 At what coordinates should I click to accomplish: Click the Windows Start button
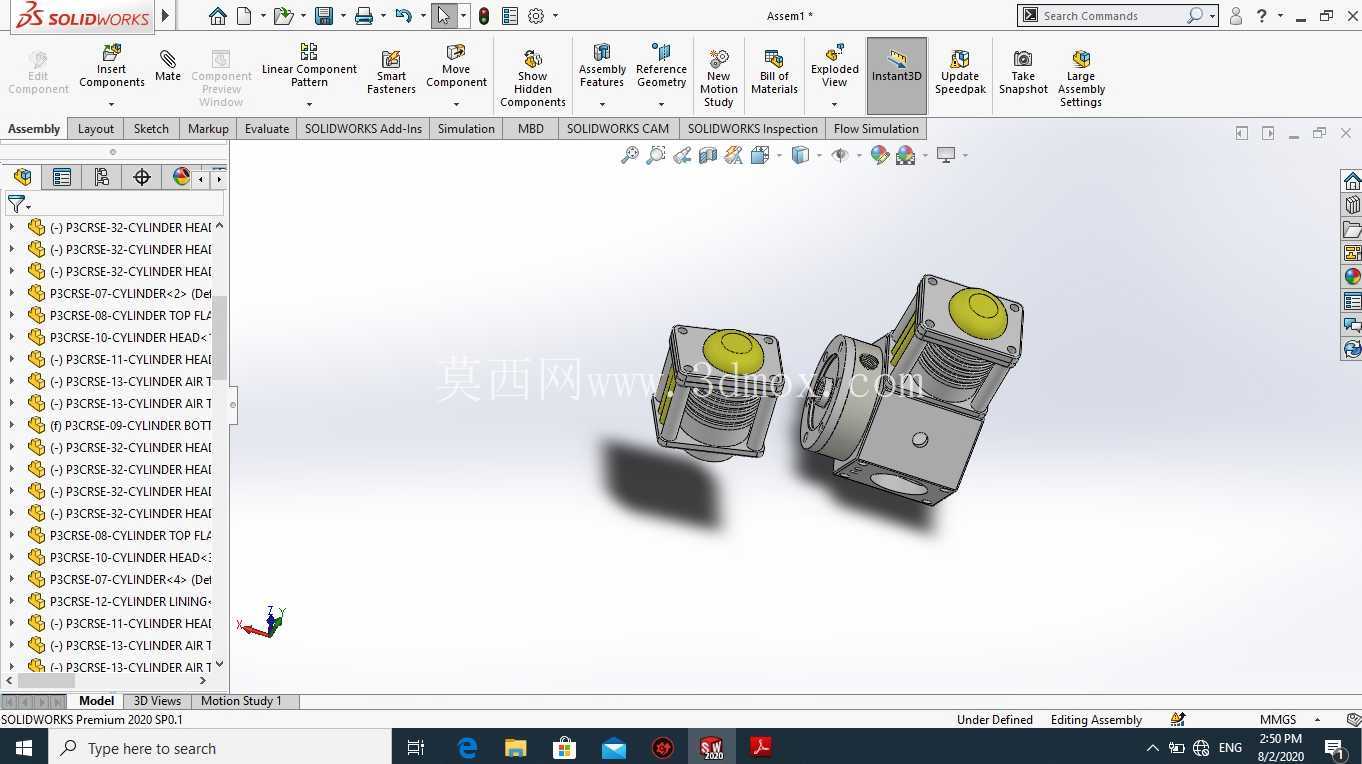point(22,748)
